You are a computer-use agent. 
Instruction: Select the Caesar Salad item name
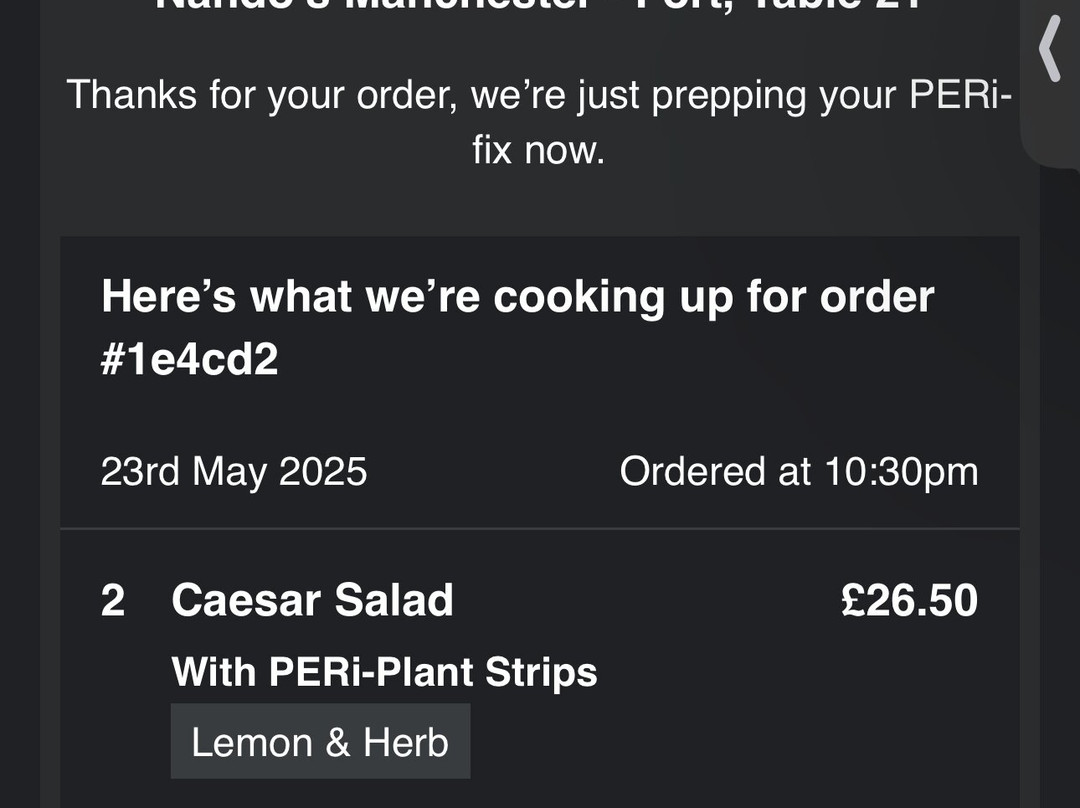coord(312,601)
